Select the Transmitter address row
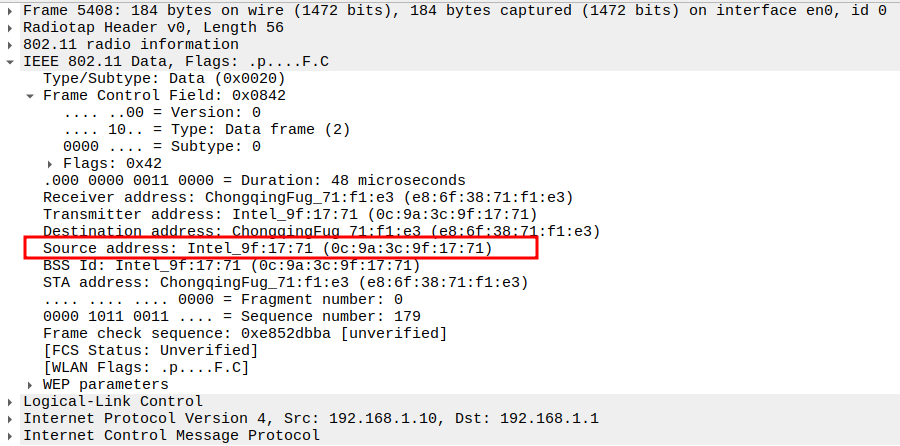Screen dimensions: 900x446 coord(290,214)
